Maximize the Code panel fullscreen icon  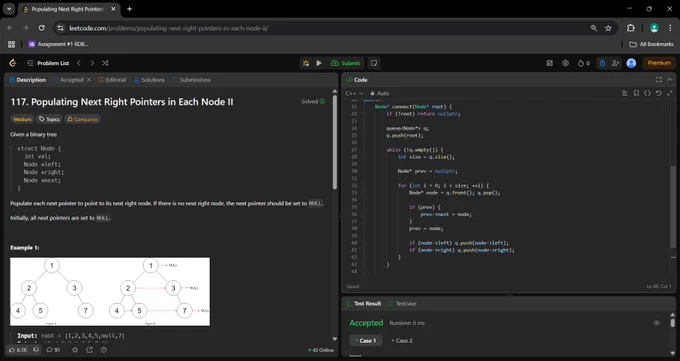[659, 80]
